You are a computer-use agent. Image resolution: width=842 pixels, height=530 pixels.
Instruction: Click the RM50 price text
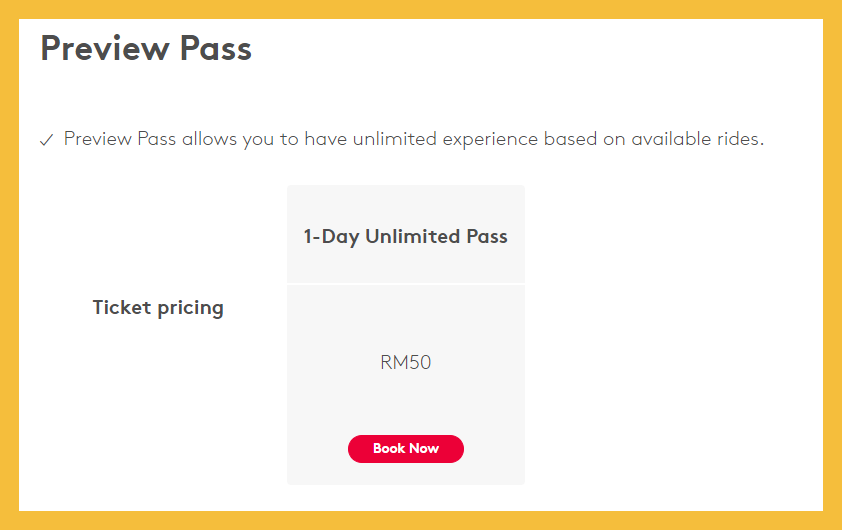(x=405, y=362)
